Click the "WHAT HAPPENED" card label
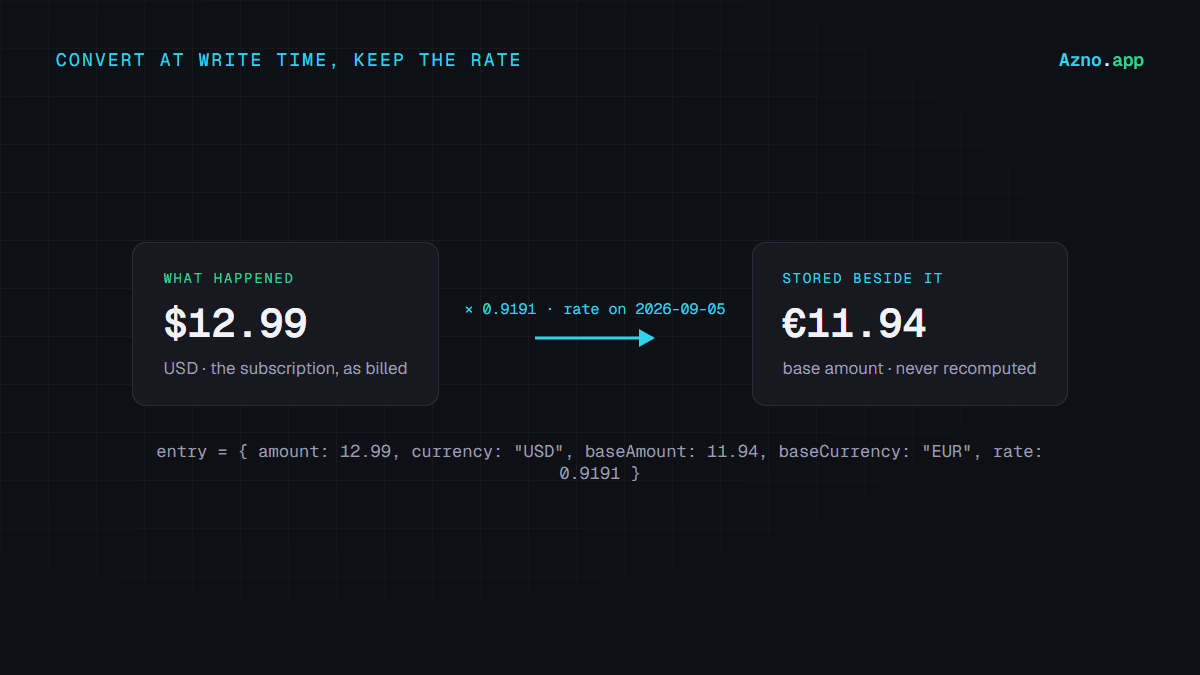The height and width of the screenshot is (675, 1200). 229,278
